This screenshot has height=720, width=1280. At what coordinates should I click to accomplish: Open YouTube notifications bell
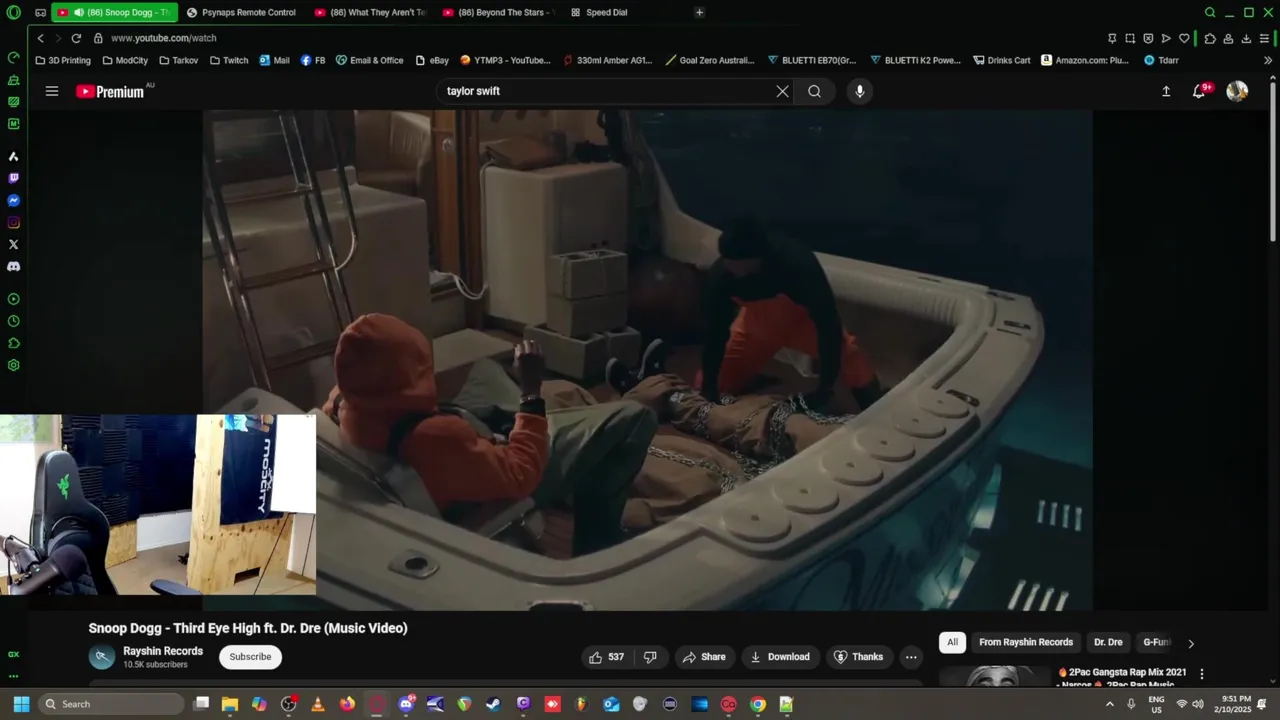click(1199, 91)
